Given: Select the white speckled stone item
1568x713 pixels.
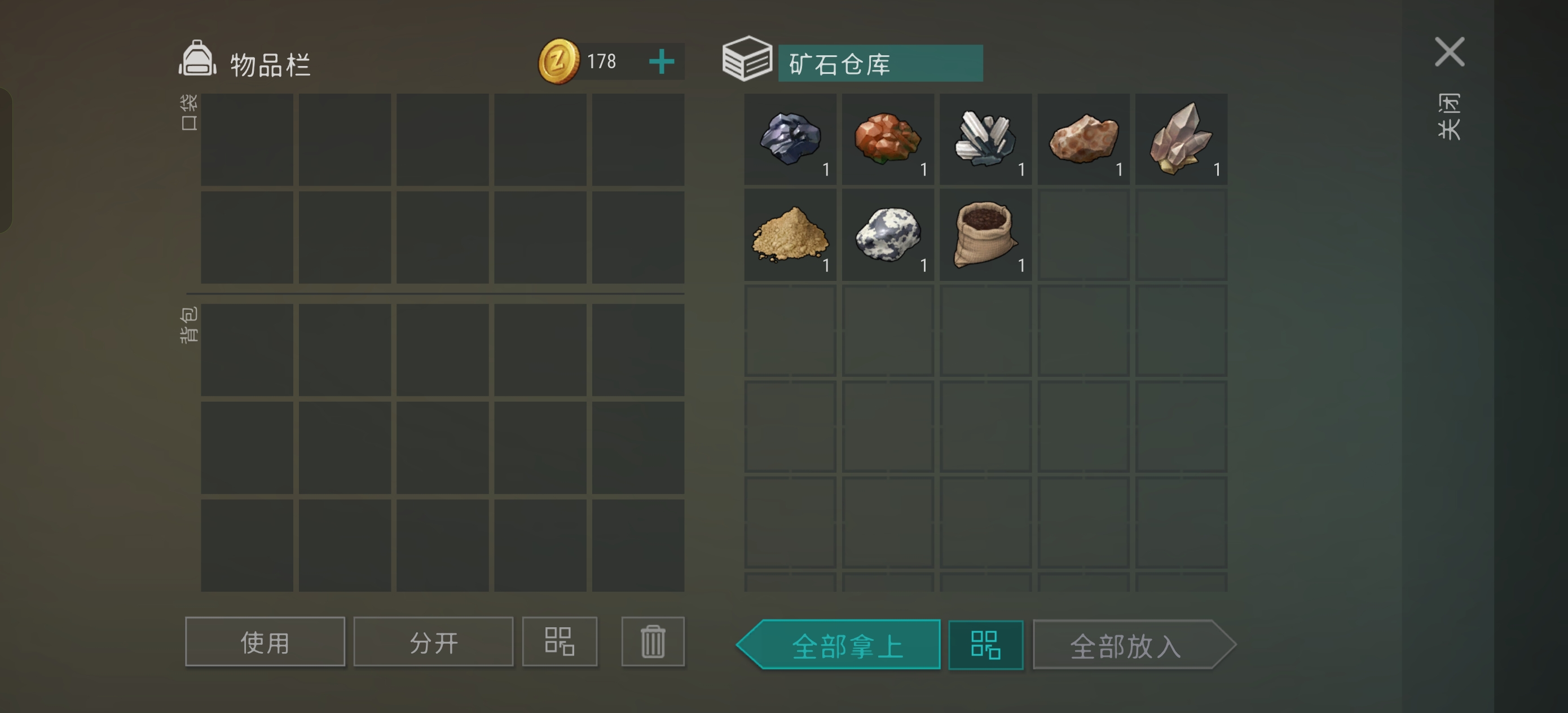Looking at the screenshot, I should pyautogui.click(x=888, y=235).
